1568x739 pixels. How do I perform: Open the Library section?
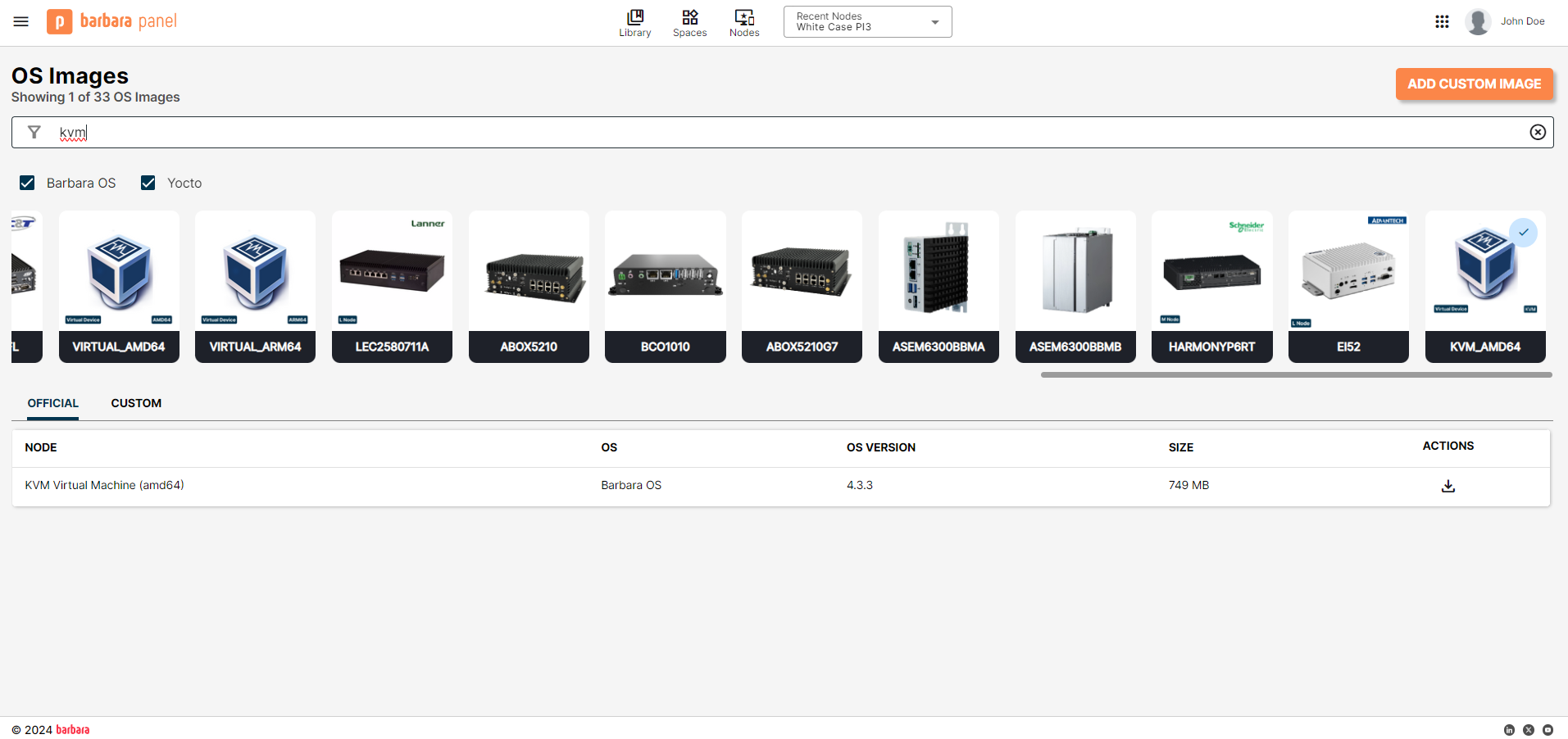point(634,23)
